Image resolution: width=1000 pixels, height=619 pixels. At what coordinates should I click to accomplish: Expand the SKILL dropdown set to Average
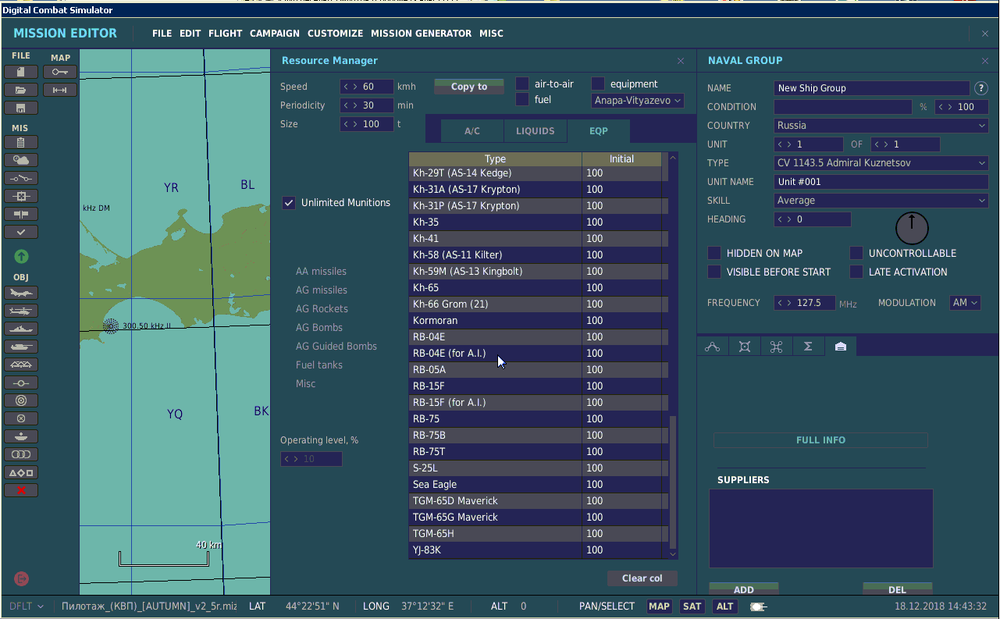tap(881, 201)
